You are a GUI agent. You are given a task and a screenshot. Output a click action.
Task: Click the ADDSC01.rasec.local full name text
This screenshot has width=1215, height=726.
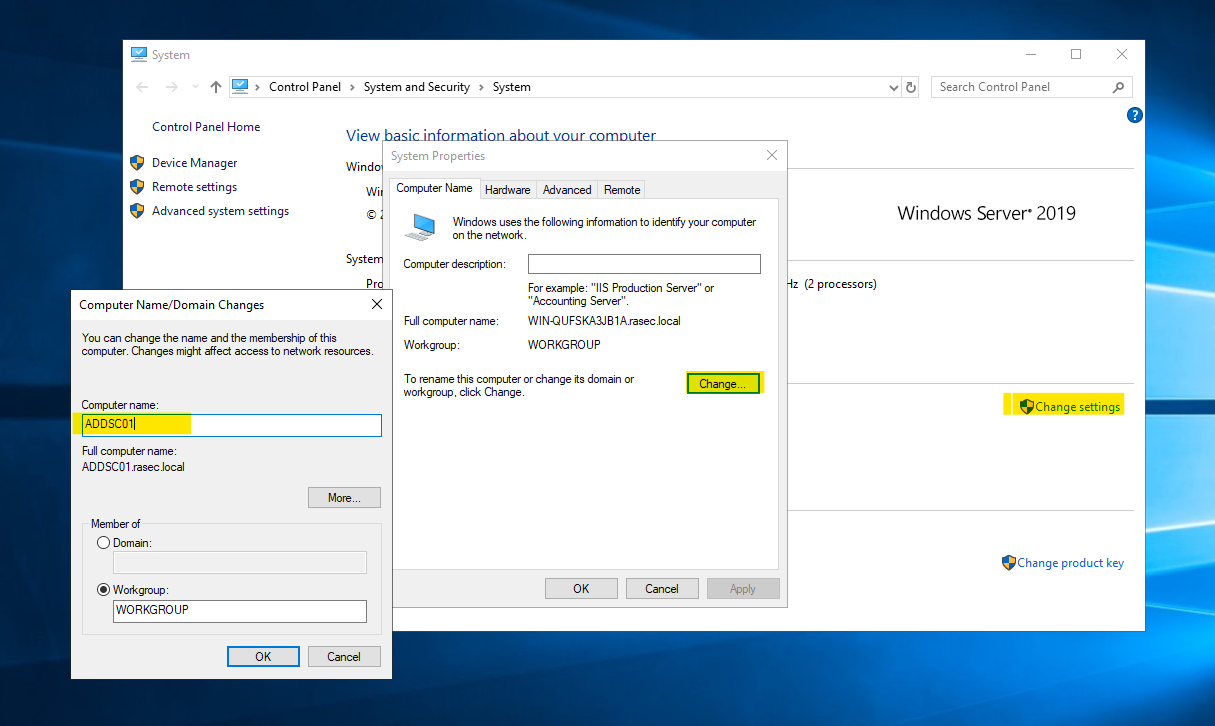(133, 467)
